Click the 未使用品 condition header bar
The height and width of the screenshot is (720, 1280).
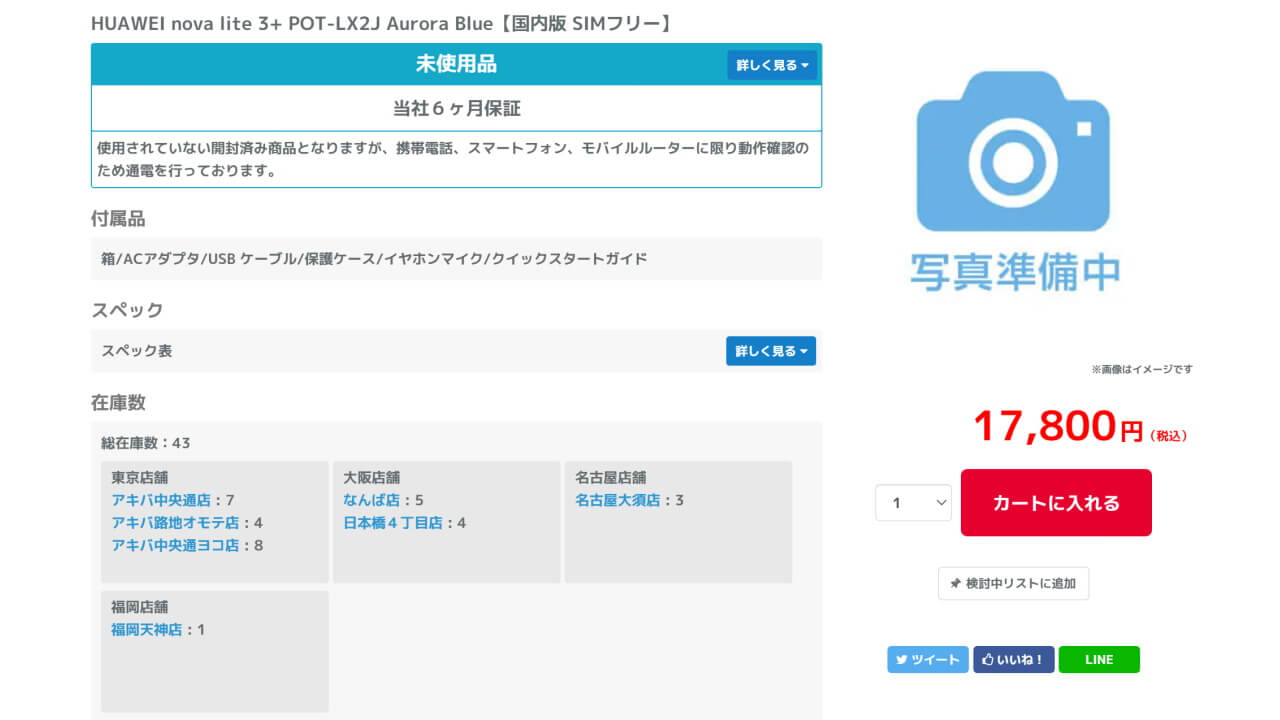pyautogui.click(x=456, y=65)
